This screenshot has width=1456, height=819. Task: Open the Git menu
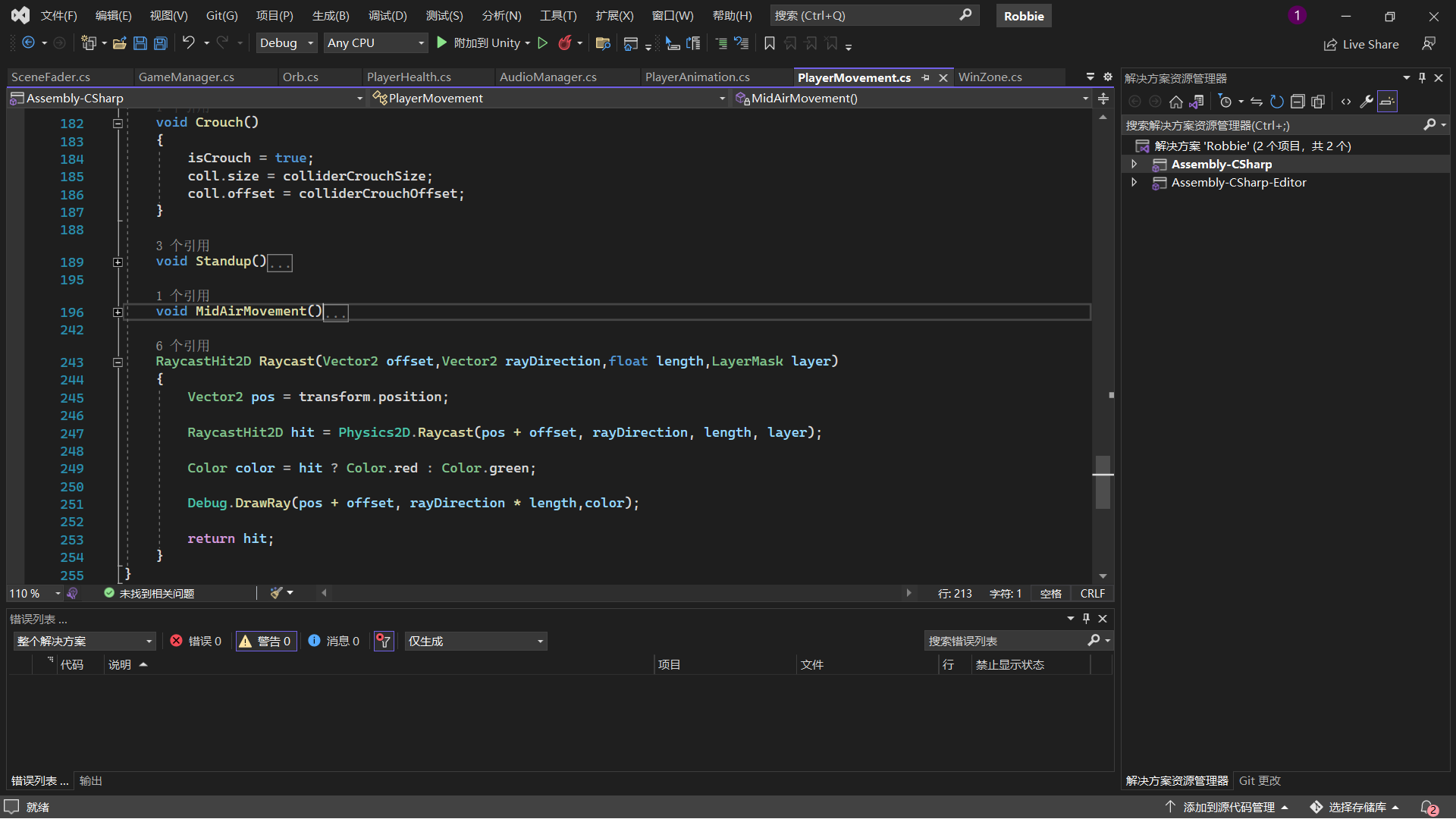[221, 15]
